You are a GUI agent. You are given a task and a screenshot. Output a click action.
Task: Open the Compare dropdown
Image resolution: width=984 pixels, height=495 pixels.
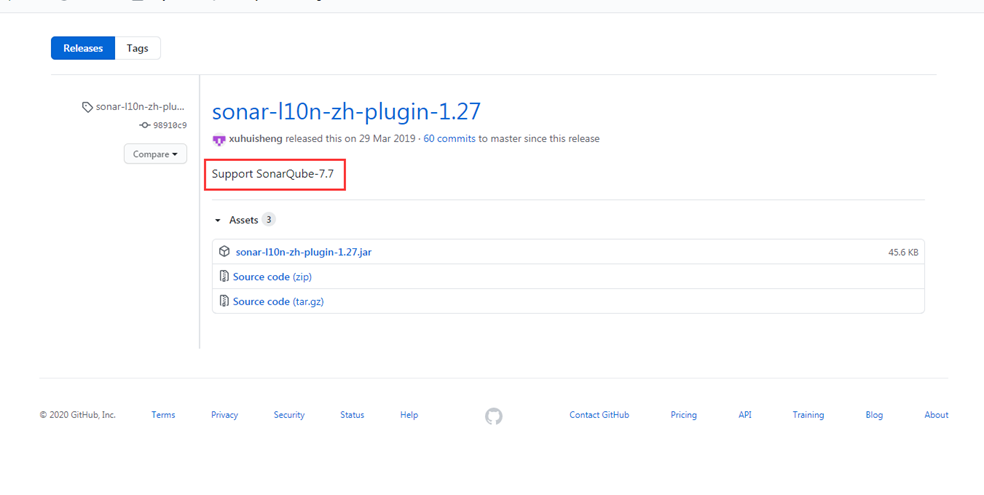(155, 154)
